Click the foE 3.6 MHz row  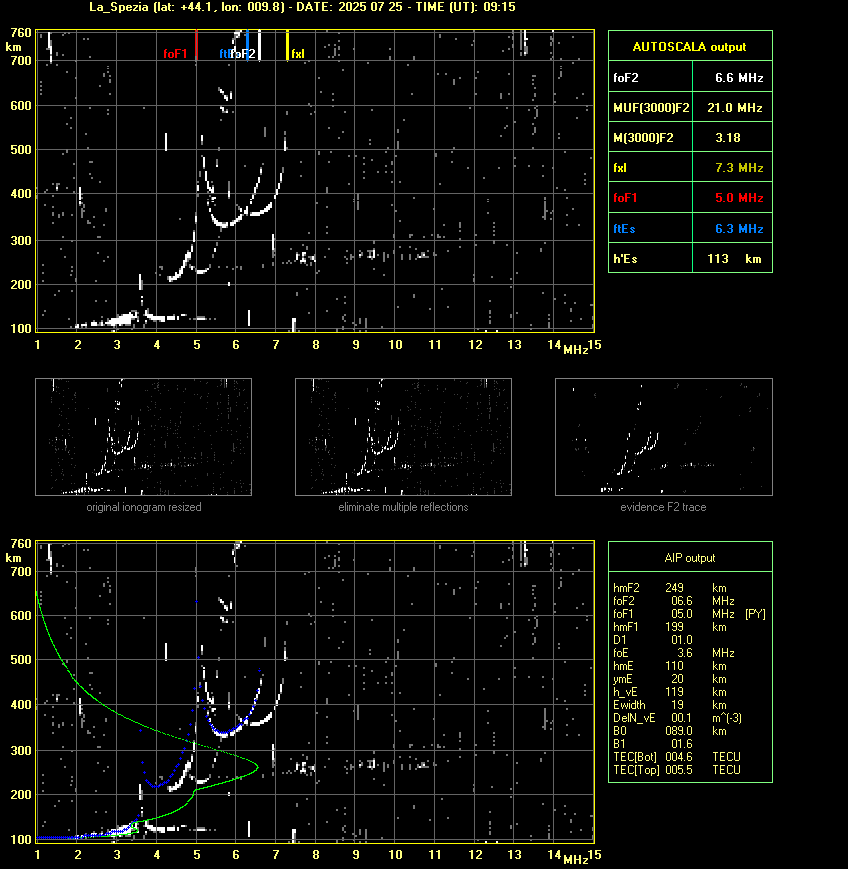(x=673, y=653)
